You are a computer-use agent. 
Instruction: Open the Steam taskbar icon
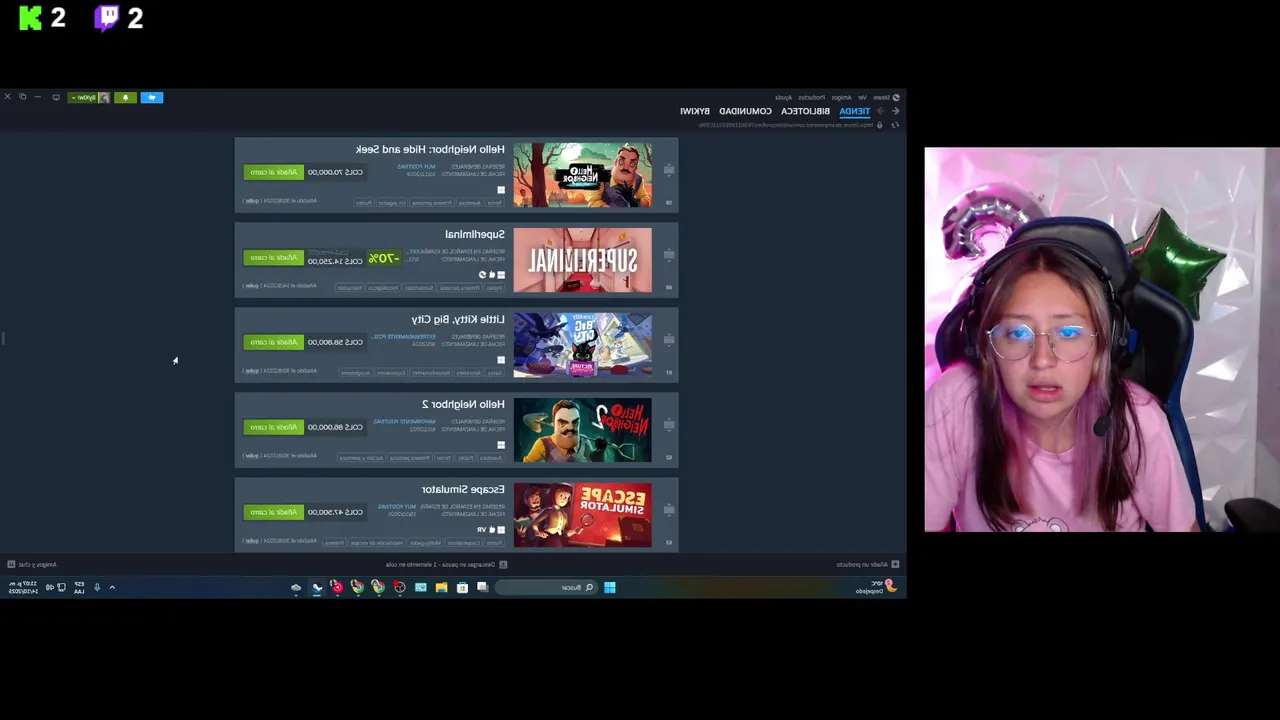(317, 587)
